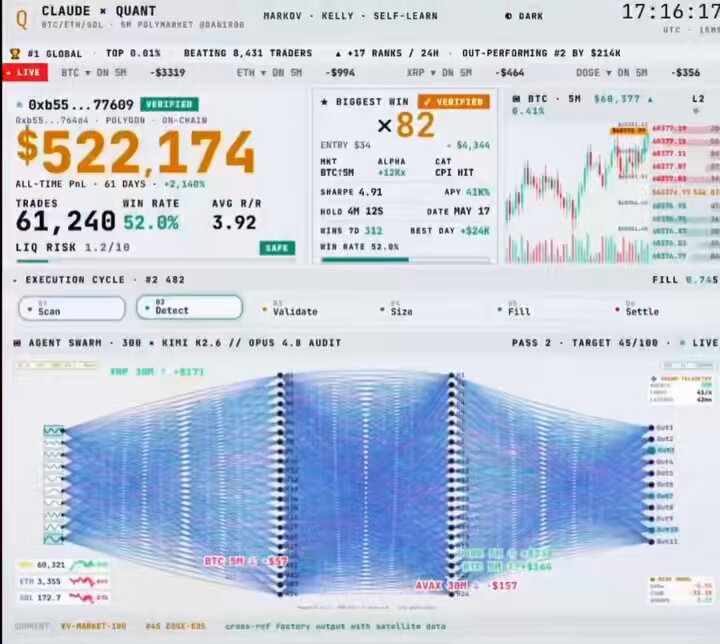Click the AVG R/R 3.92 value
The image size is (720, 644).
[x=234, y=223]
